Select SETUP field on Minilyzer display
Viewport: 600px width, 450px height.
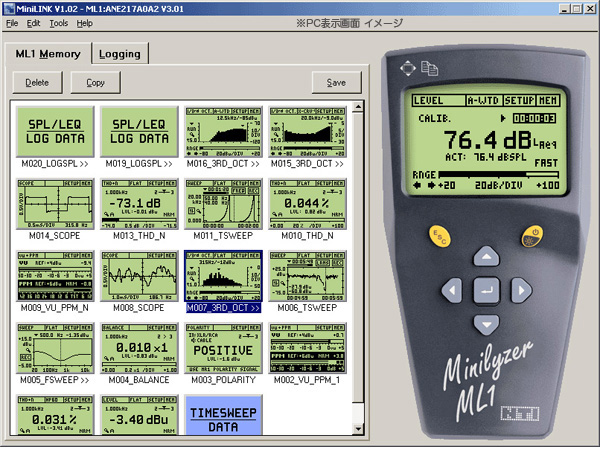519,101
